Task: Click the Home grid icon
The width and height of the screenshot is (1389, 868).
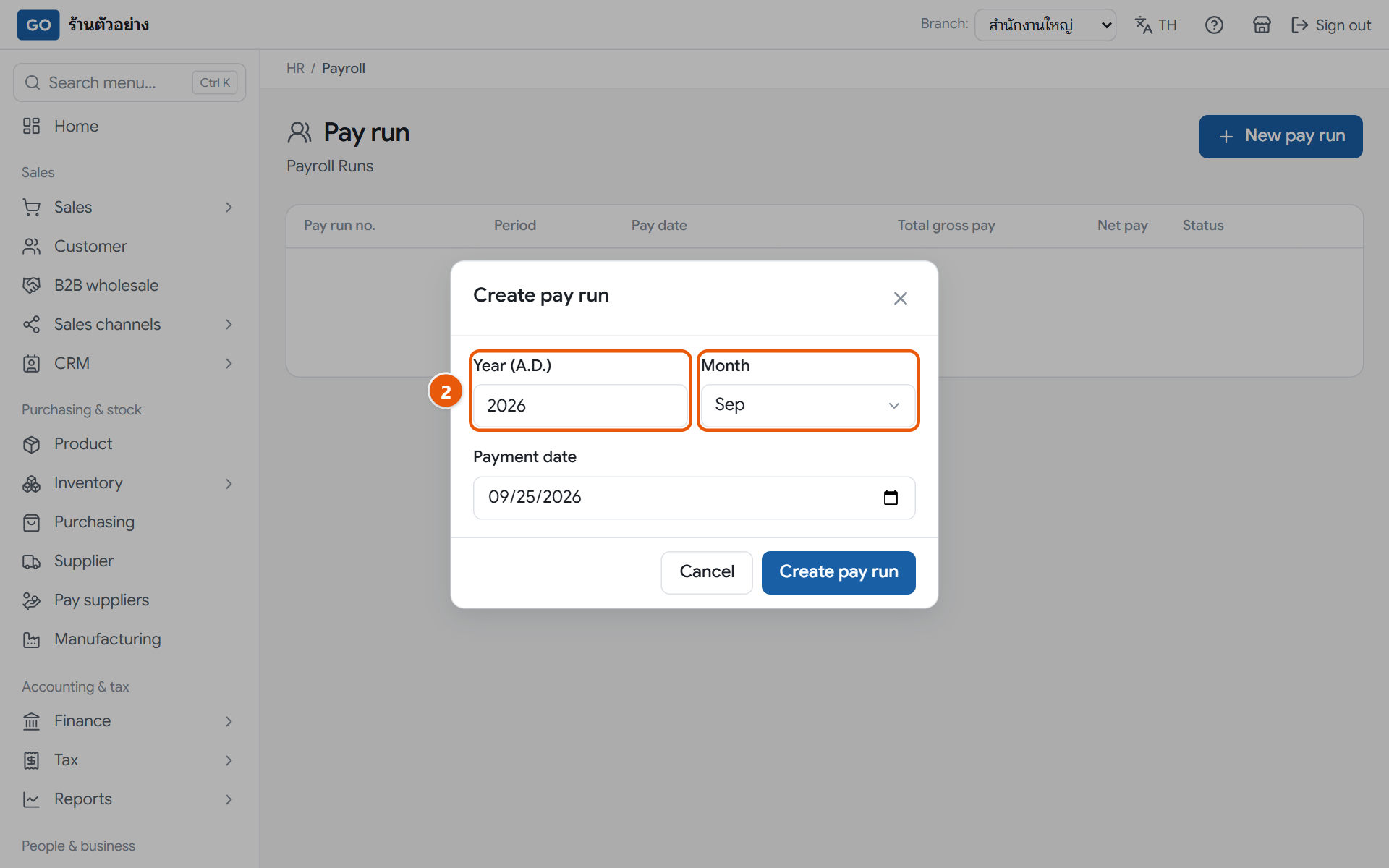Action: point(31,126)
